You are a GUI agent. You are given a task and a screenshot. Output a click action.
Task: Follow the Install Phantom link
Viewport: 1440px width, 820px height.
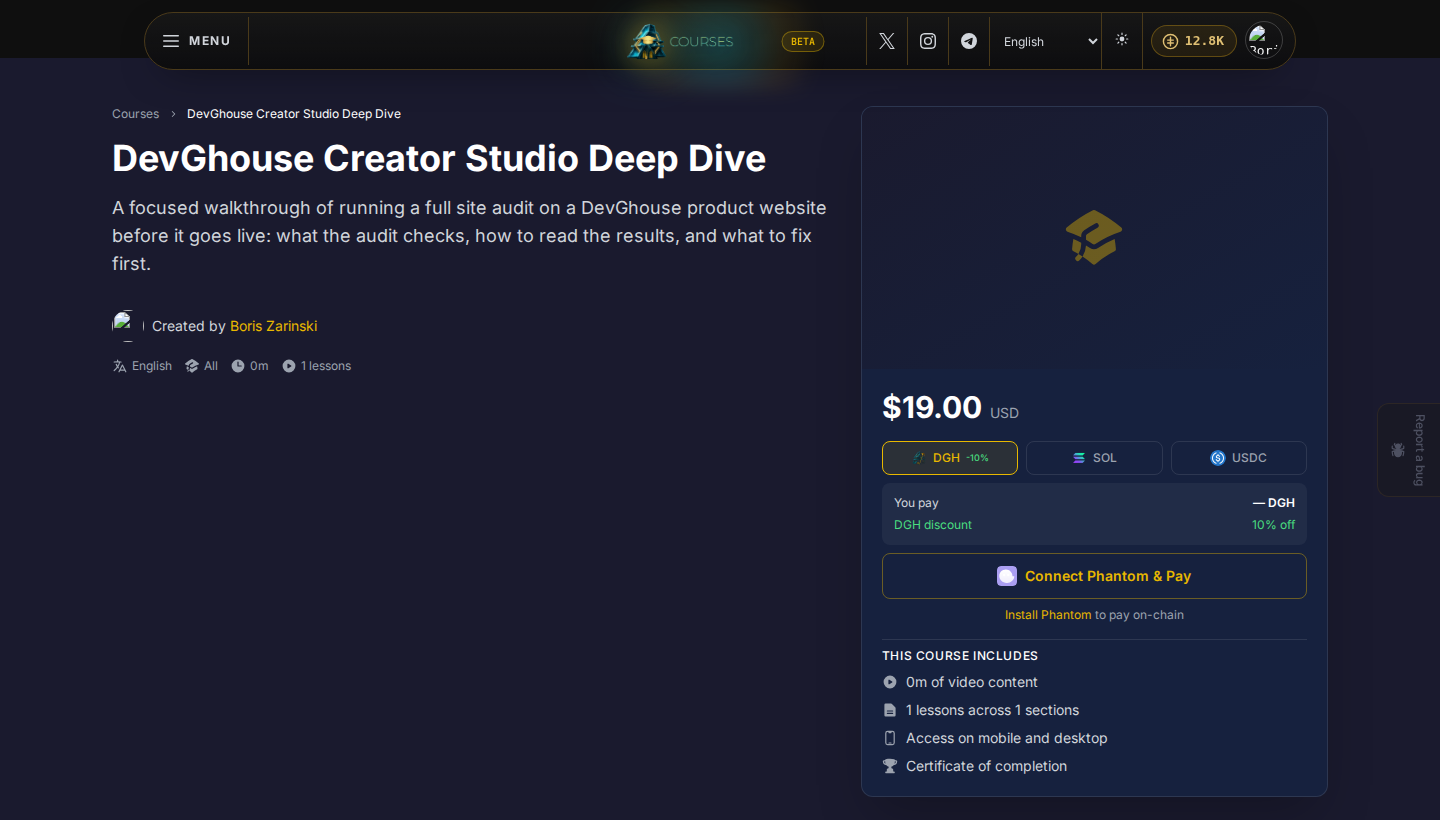pos(1048,615)
